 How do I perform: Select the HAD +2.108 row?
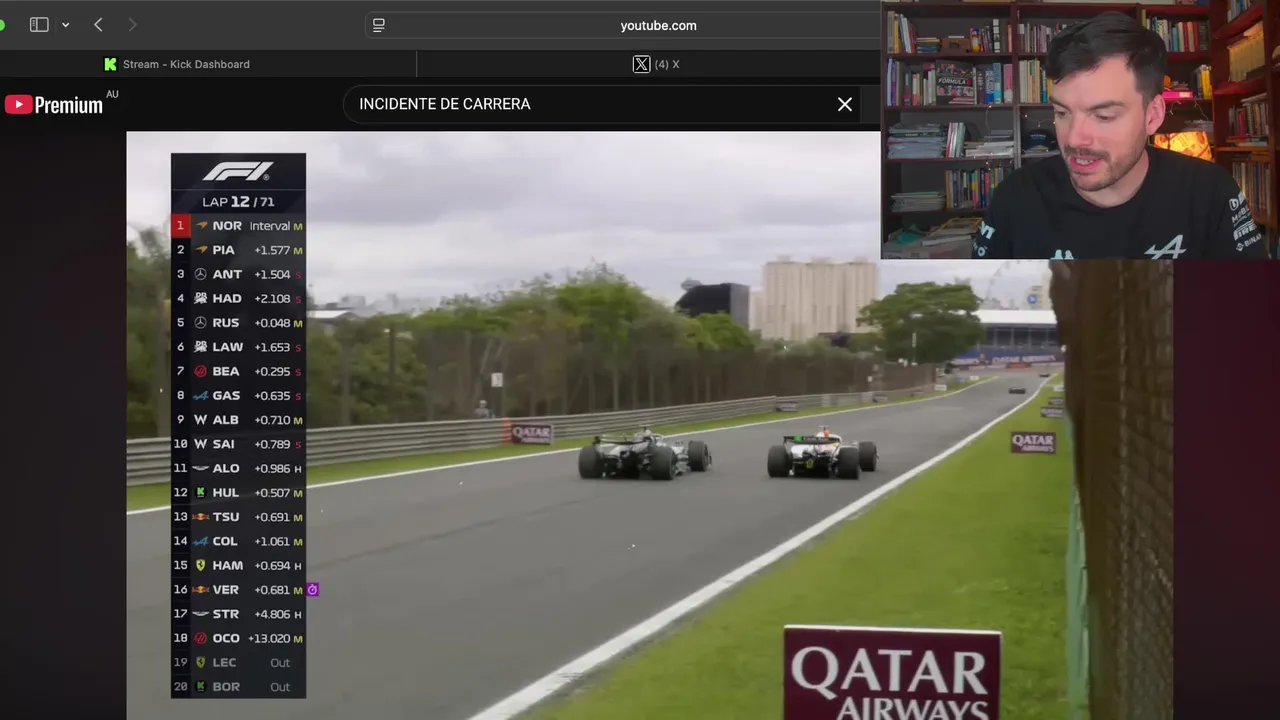click(238, 298)
